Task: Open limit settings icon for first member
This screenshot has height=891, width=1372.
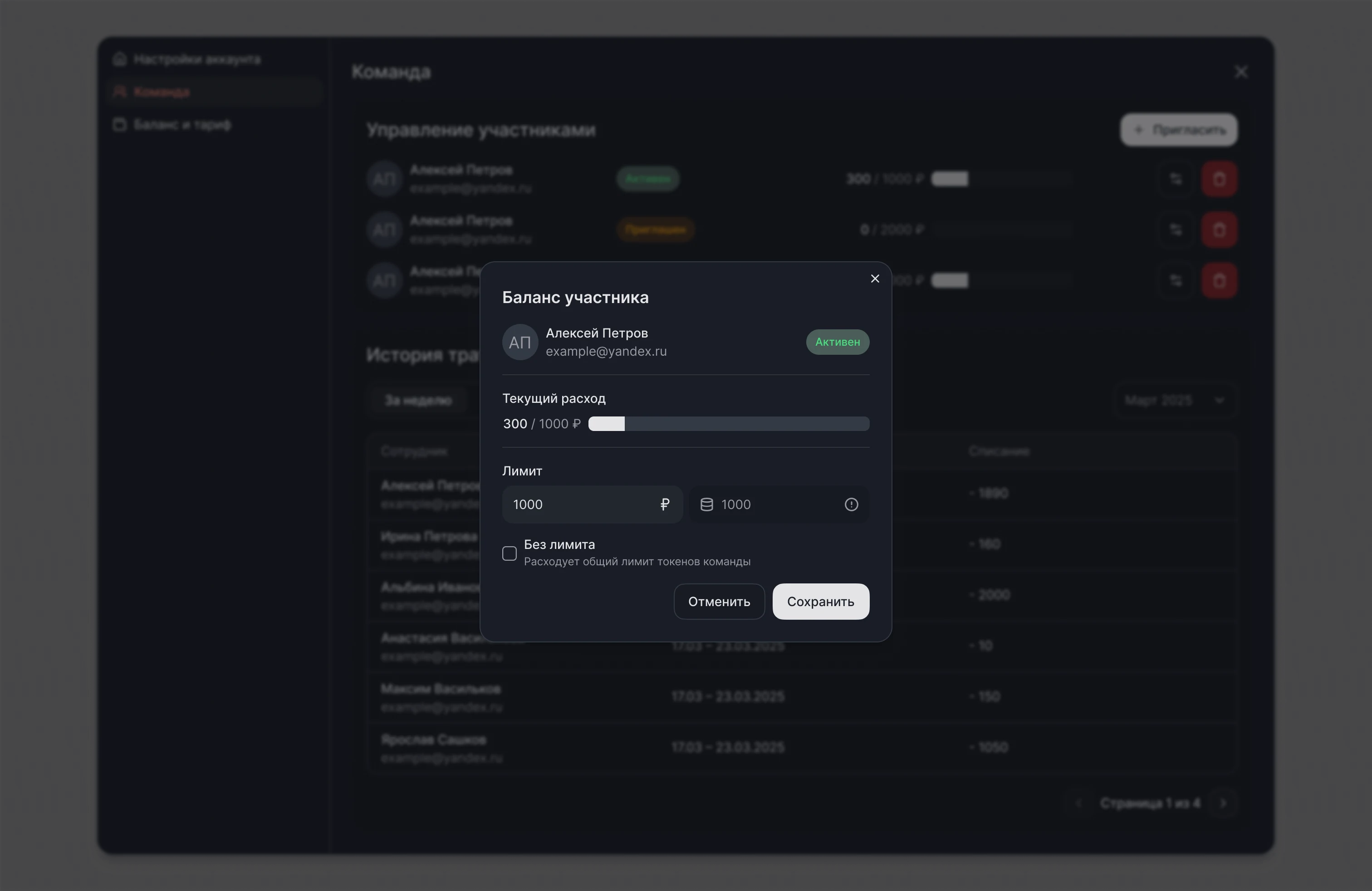Action: [x=1176, y=179]
